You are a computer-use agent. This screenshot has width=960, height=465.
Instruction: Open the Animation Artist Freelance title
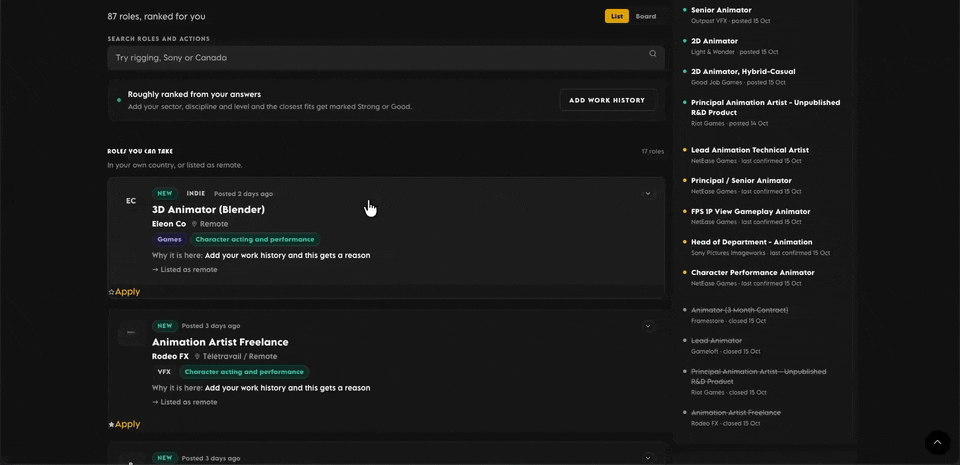[220, 342]
